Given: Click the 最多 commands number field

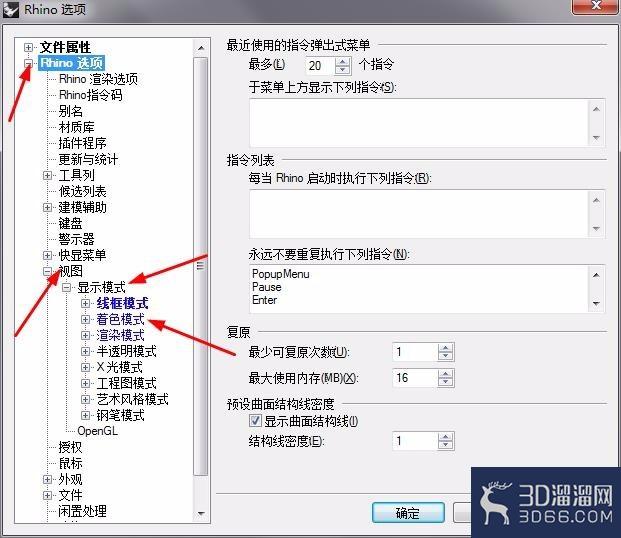Looking at the screenshot, I should click(x=320, y=66).
